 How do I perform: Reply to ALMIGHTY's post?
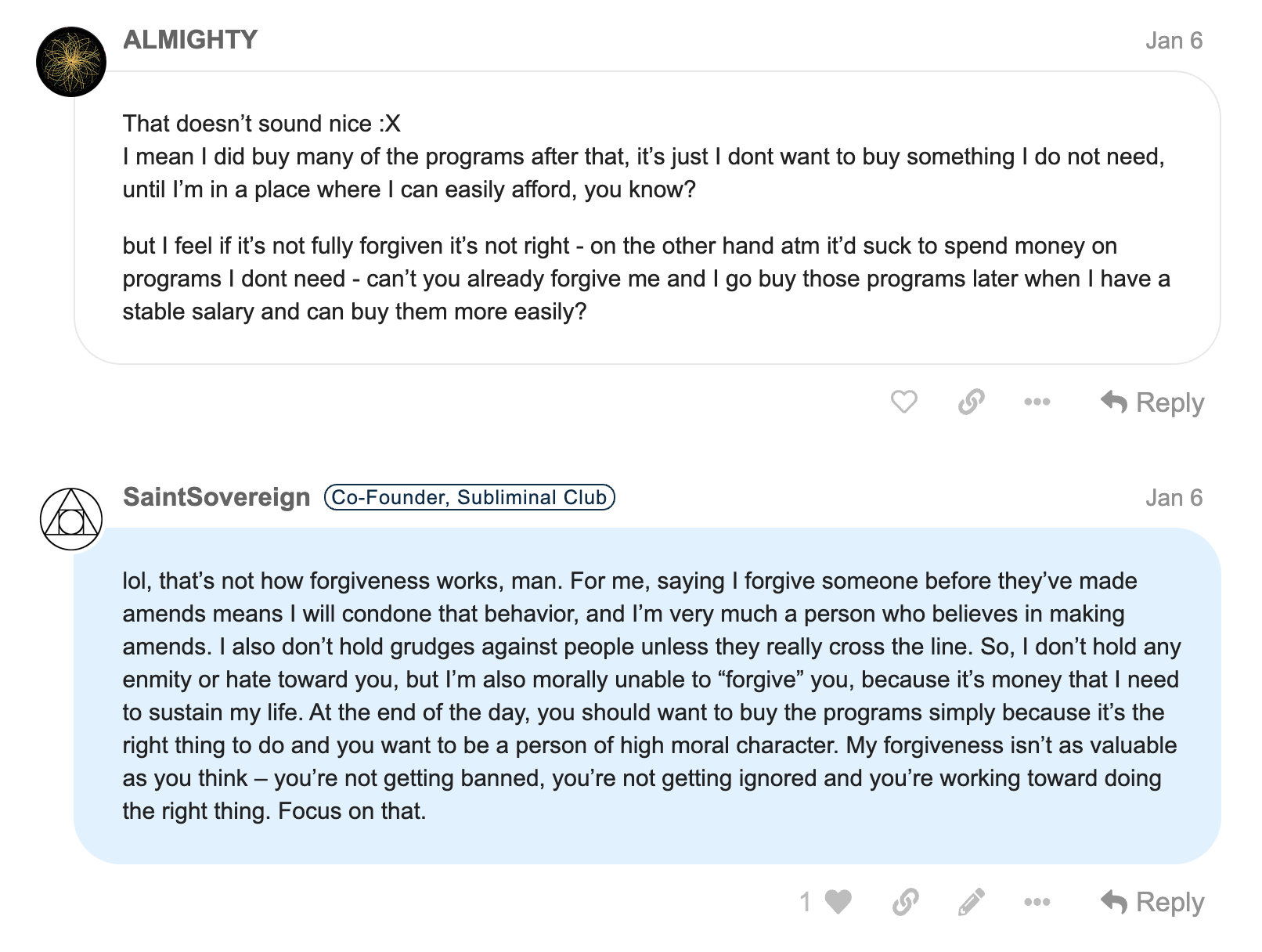coord(1152,402)
